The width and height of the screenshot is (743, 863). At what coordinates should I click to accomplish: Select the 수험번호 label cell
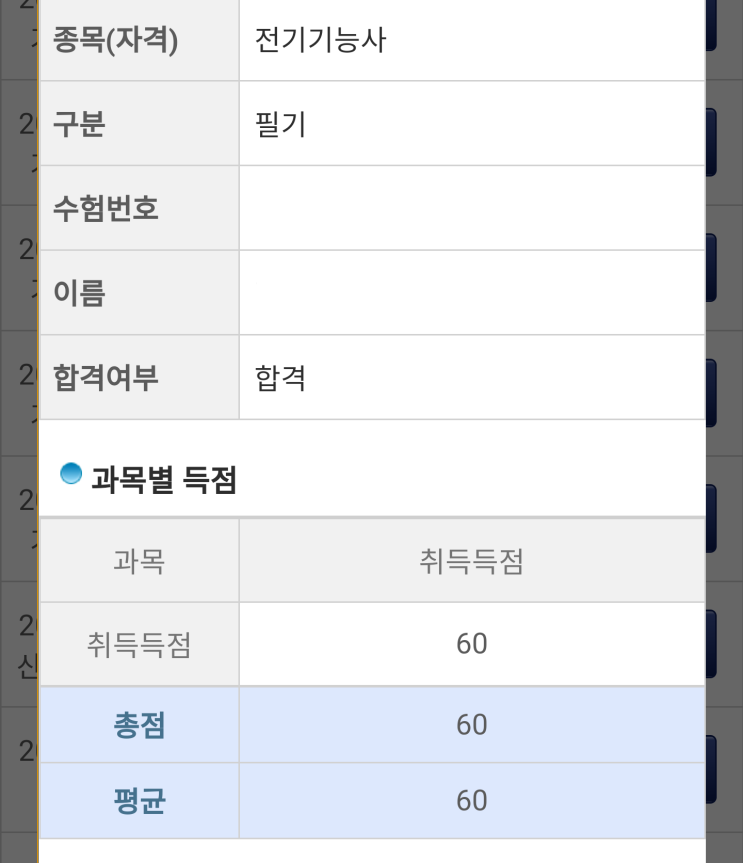[105, 210]
